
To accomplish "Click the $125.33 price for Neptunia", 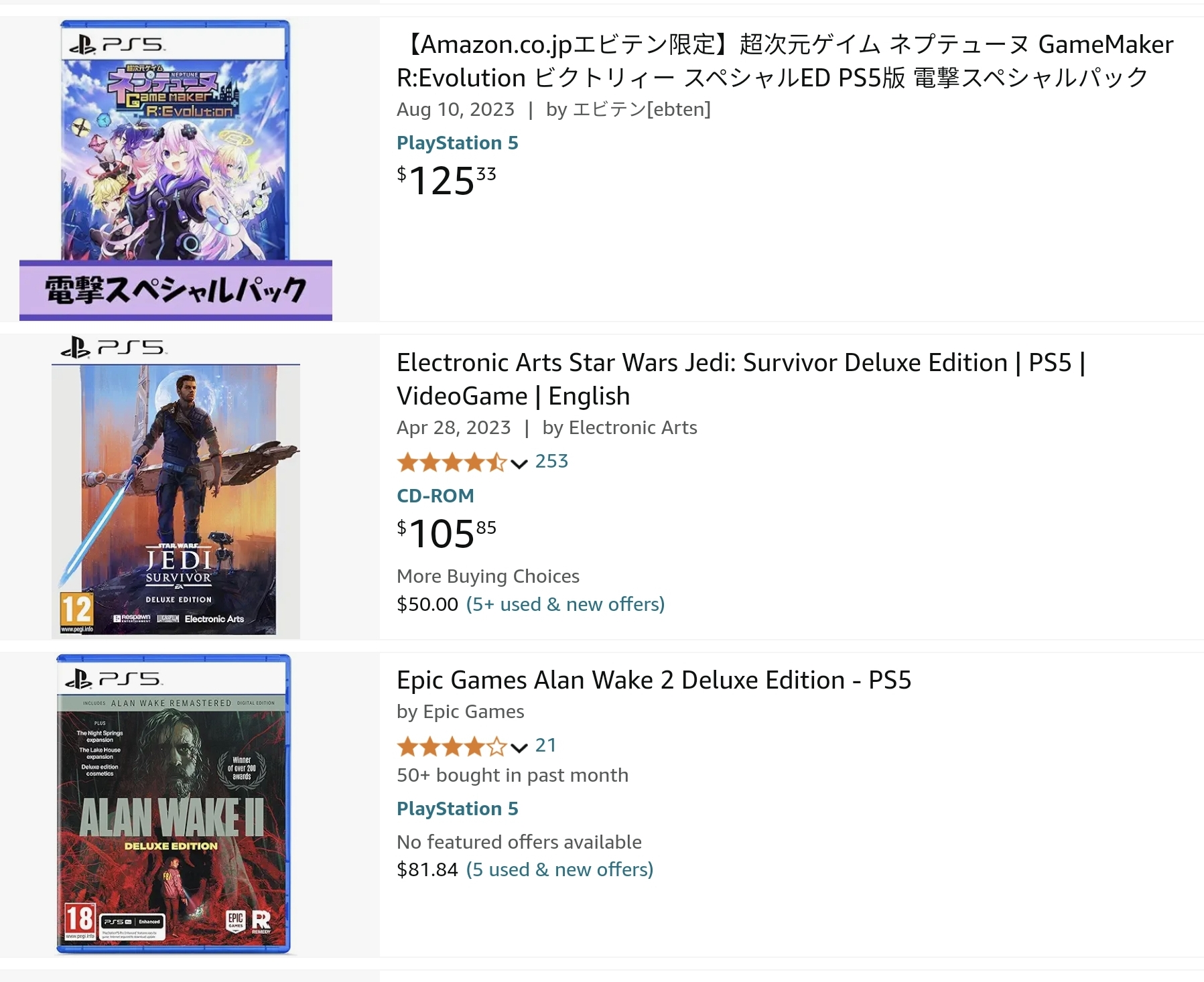I will pyautogui.click(x=446, y=181).
